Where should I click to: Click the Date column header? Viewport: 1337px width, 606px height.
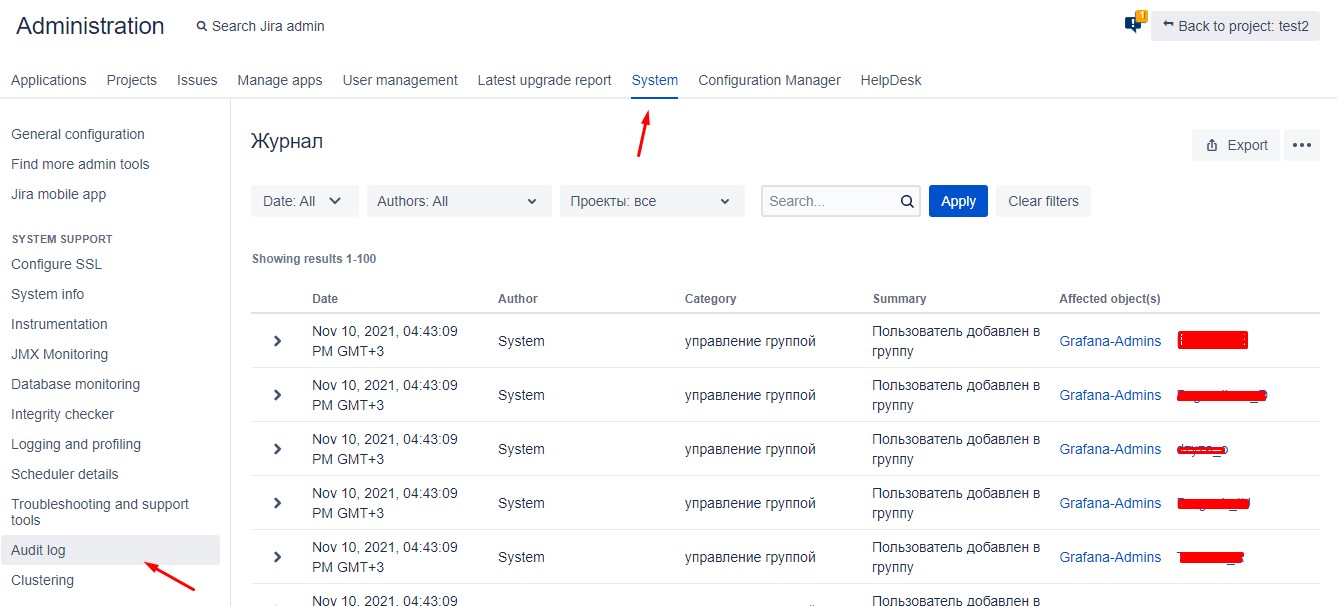325,298
